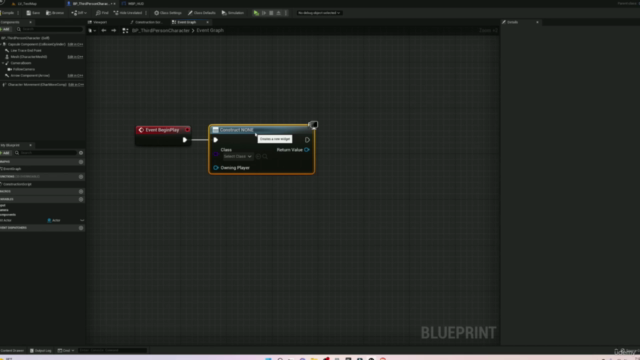Screen dimensions: 640x360
Task: Open Class Defaults pencil button
Action: 202,13
